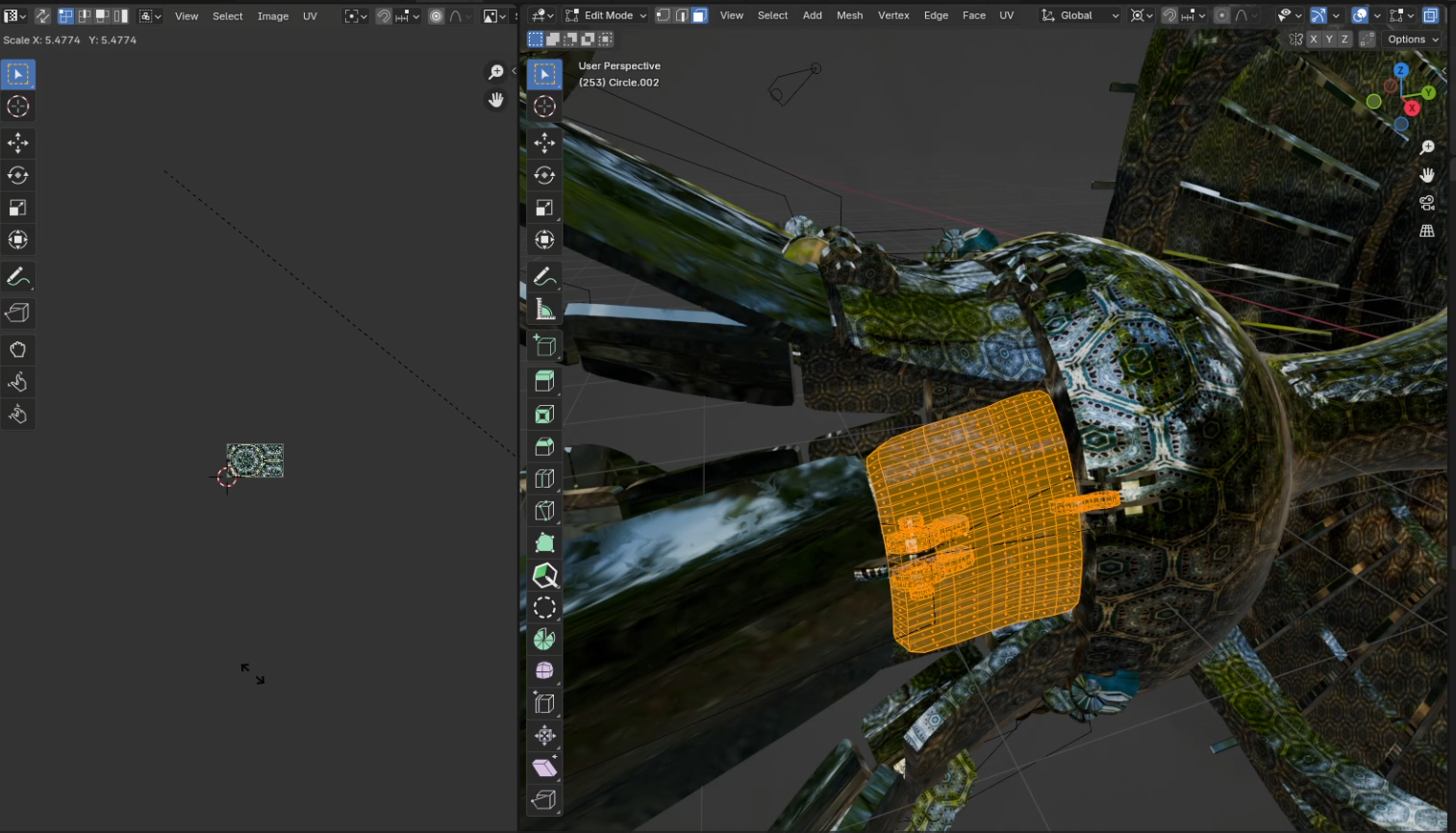Enable edge select mode in 3D viewport
The height and width of the screenshot is (833, 1456).
coord(682,15)
